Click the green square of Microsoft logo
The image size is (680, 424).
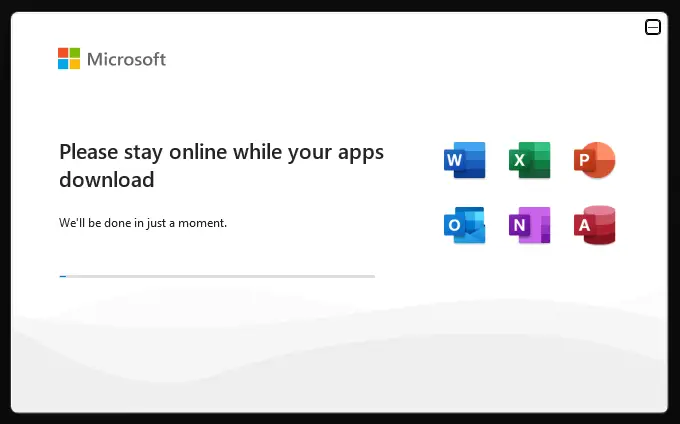click(75, 52)
